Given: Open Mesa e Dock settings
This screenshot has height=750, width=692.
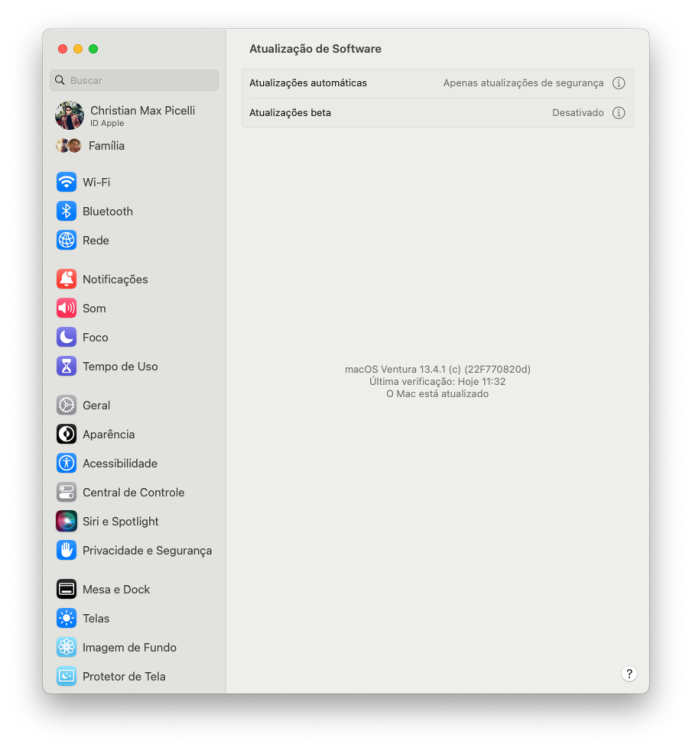Looking at the screenshot, I should tap(134, 589).
